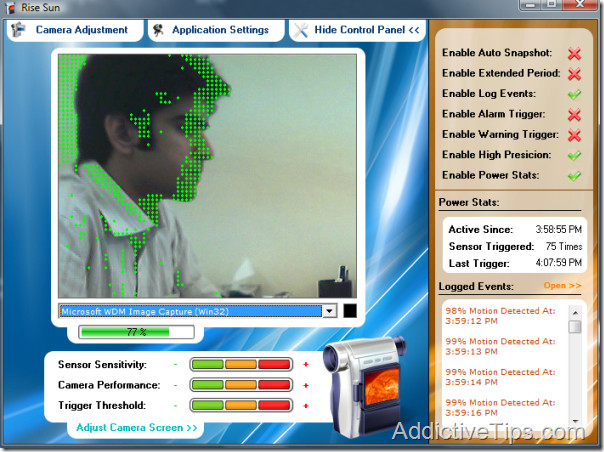Image resolution: width=604 pixels, height=452 pixels.
Task: Toggle Enable Auto Snapshot red cross
Action: 574,53
